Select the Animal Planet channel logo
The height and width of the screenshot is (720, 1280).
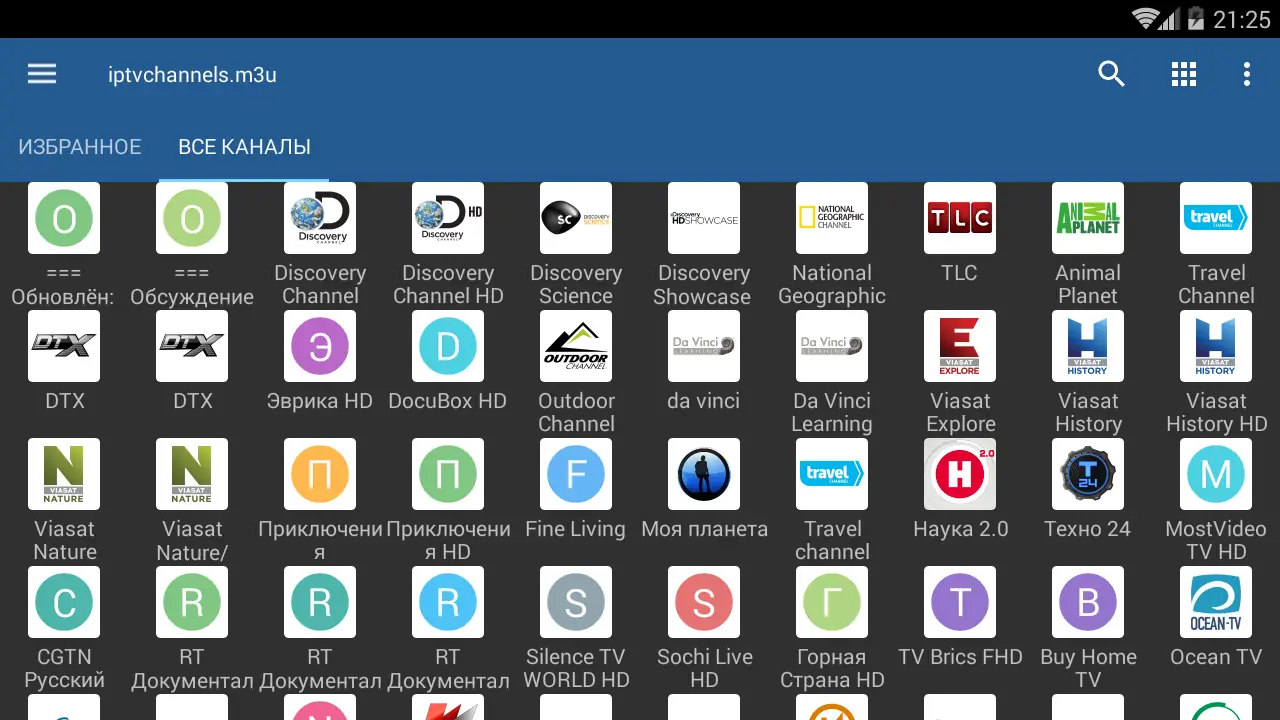pyautogui.click(x=1087, y=218)
